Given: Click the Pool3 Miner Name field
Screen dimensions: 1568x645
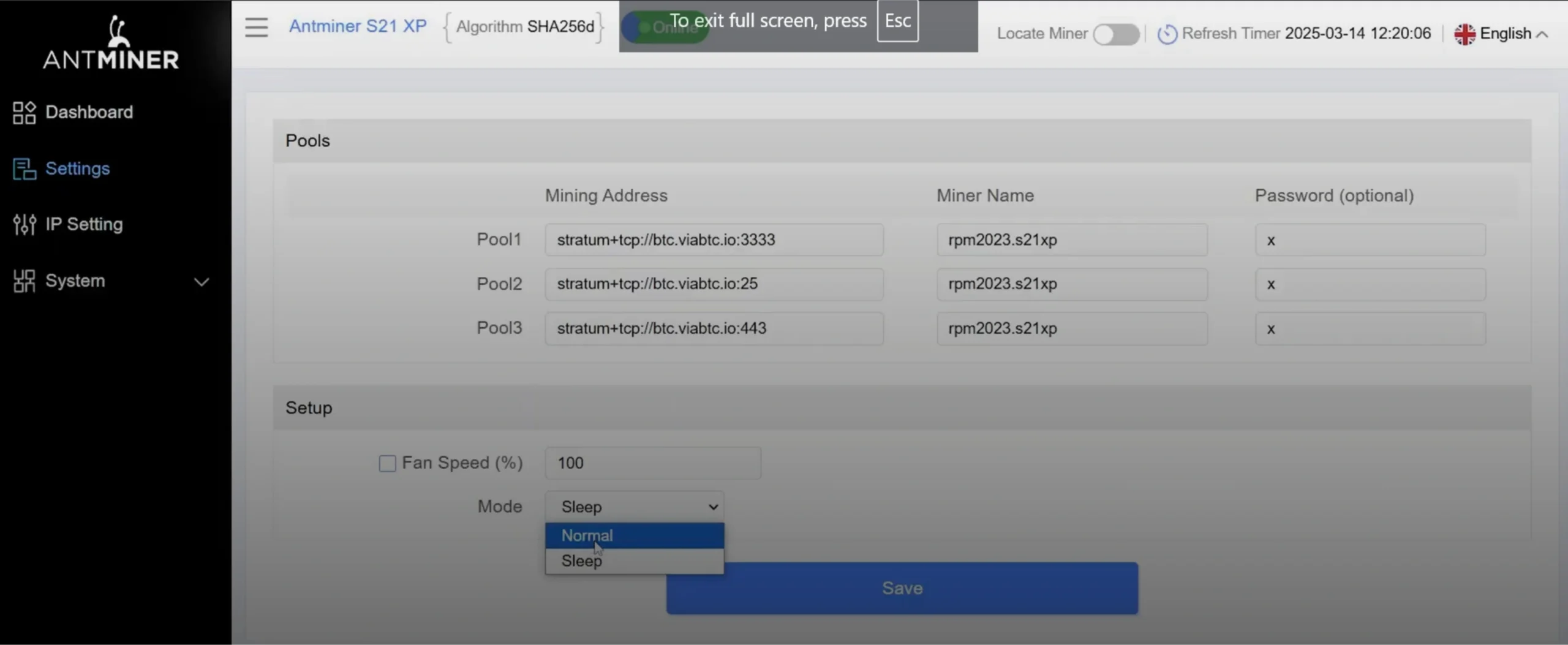Looking at the screenshot, I should pyautogui.click(x=1072, y=328).
